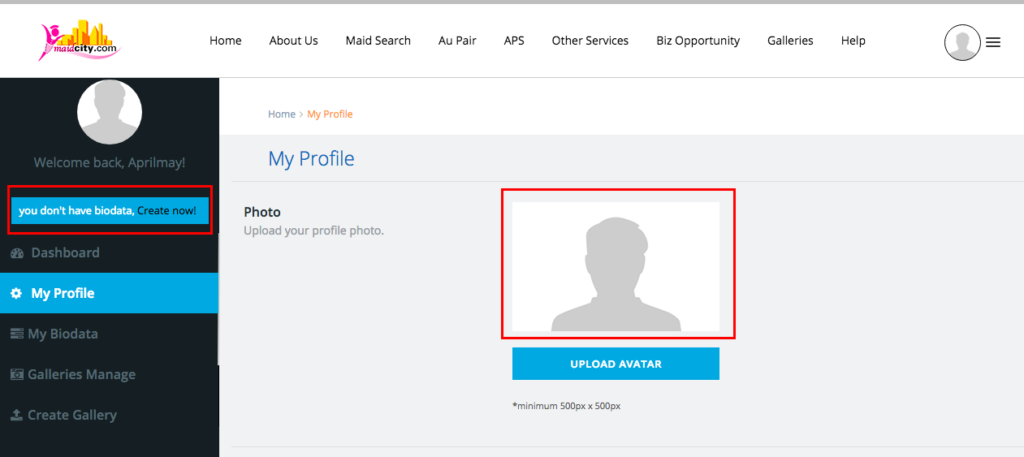Open the hamburger menu icon

tap(993, 42)
